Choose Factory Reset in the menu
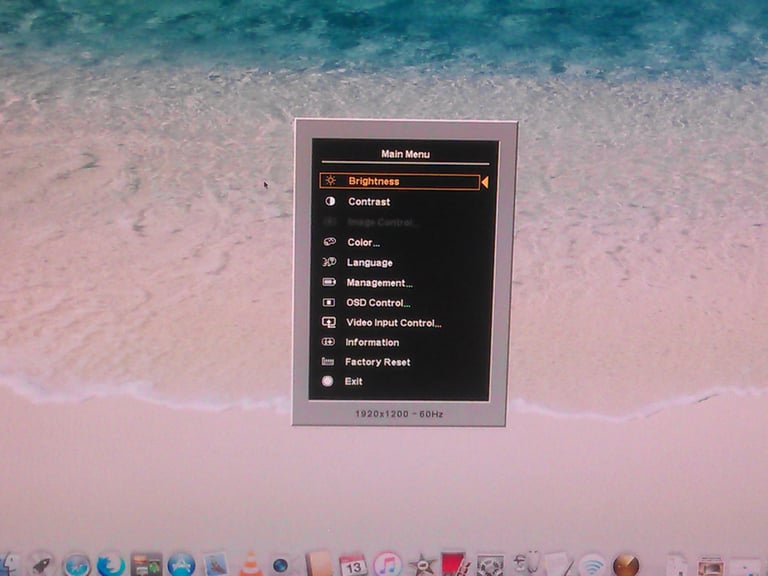 click(x=377, y=362)
